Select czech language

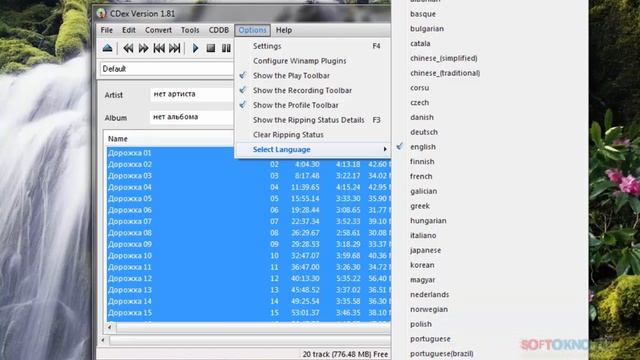click(420, 102)
